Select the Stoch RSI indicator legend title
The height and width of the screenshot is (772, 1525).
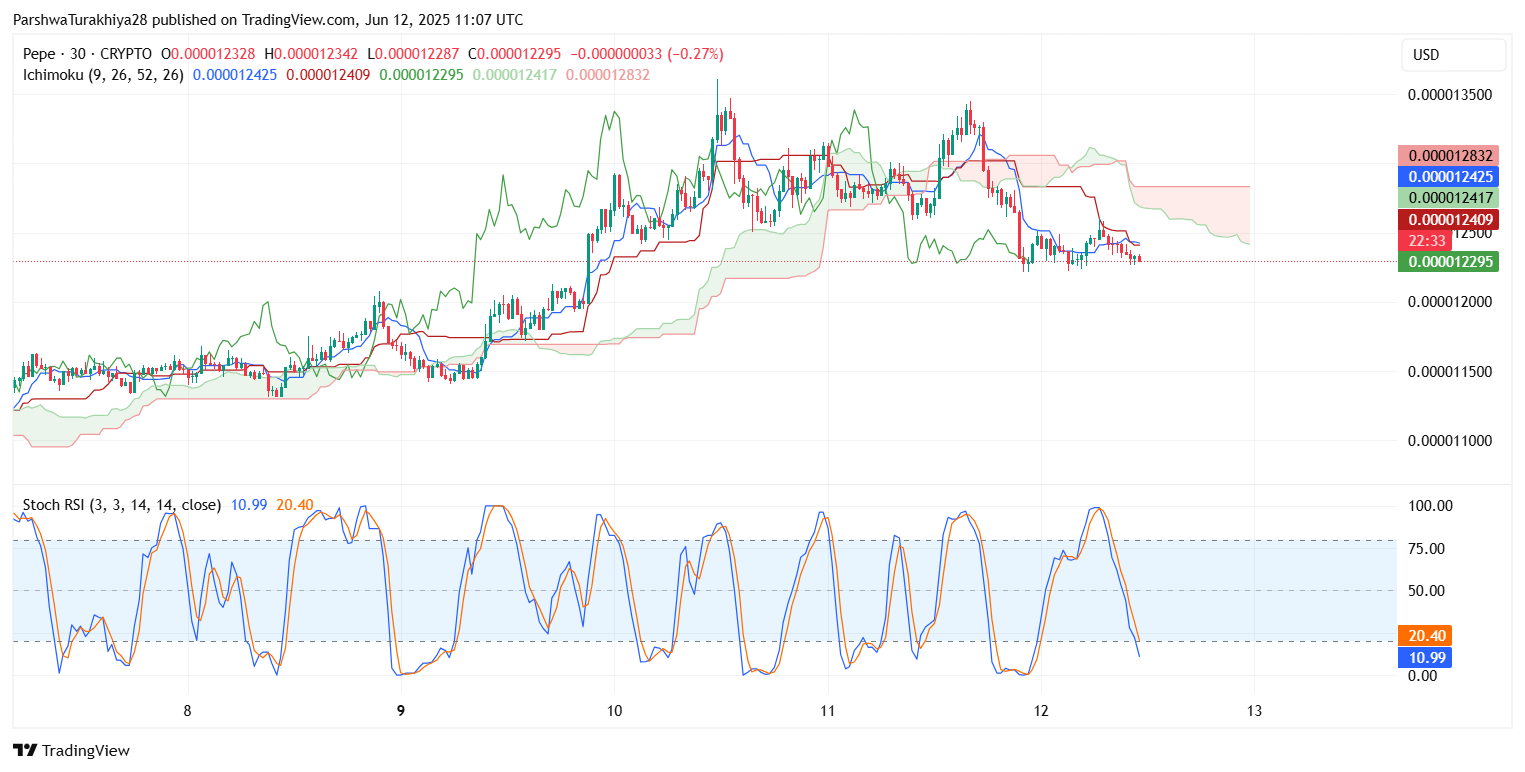[121, 505]
